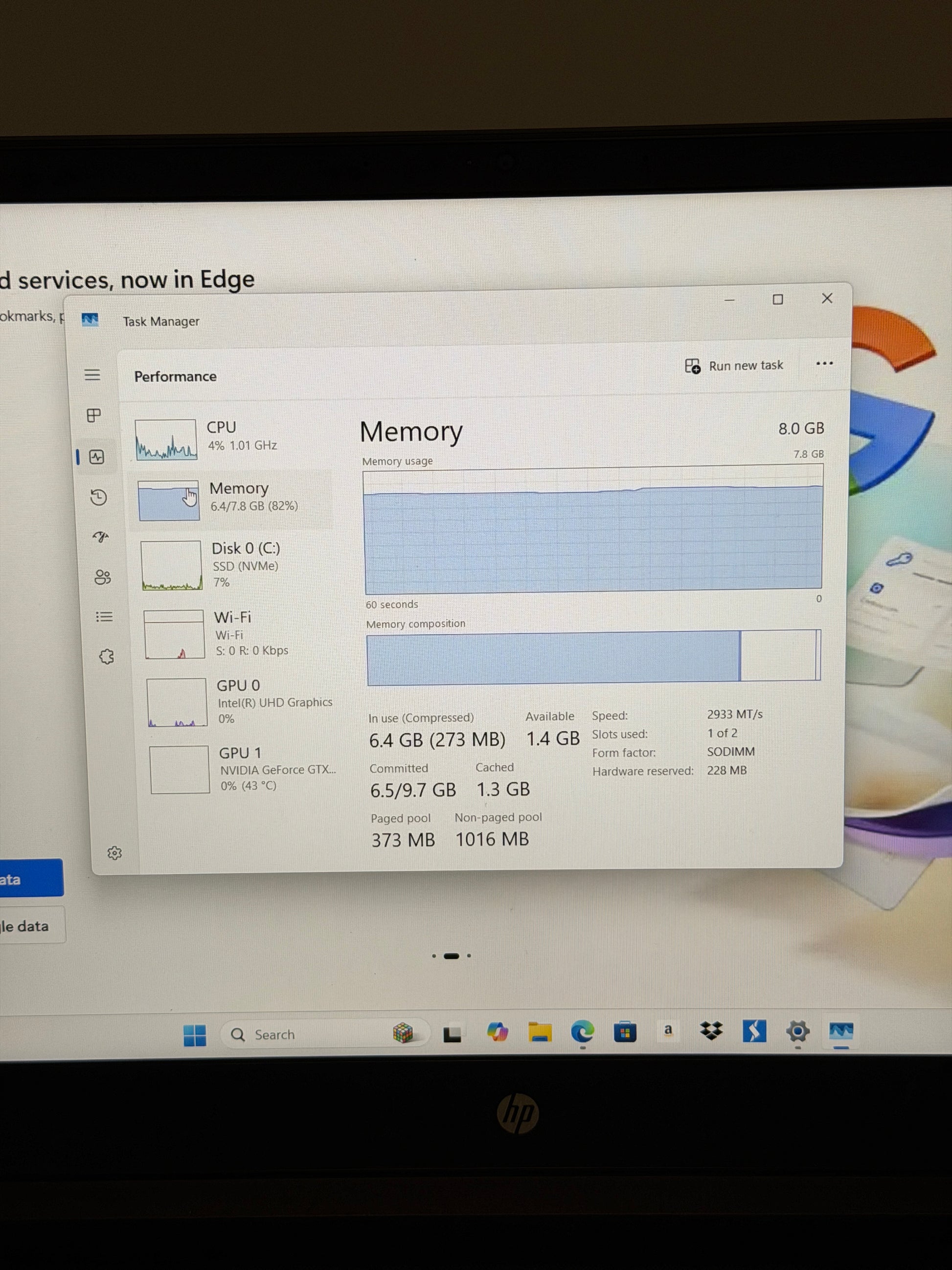Open Microsoft Edge from the taskbar
The height and width of the screenshot is (1270, 952).
point(583,1032)
